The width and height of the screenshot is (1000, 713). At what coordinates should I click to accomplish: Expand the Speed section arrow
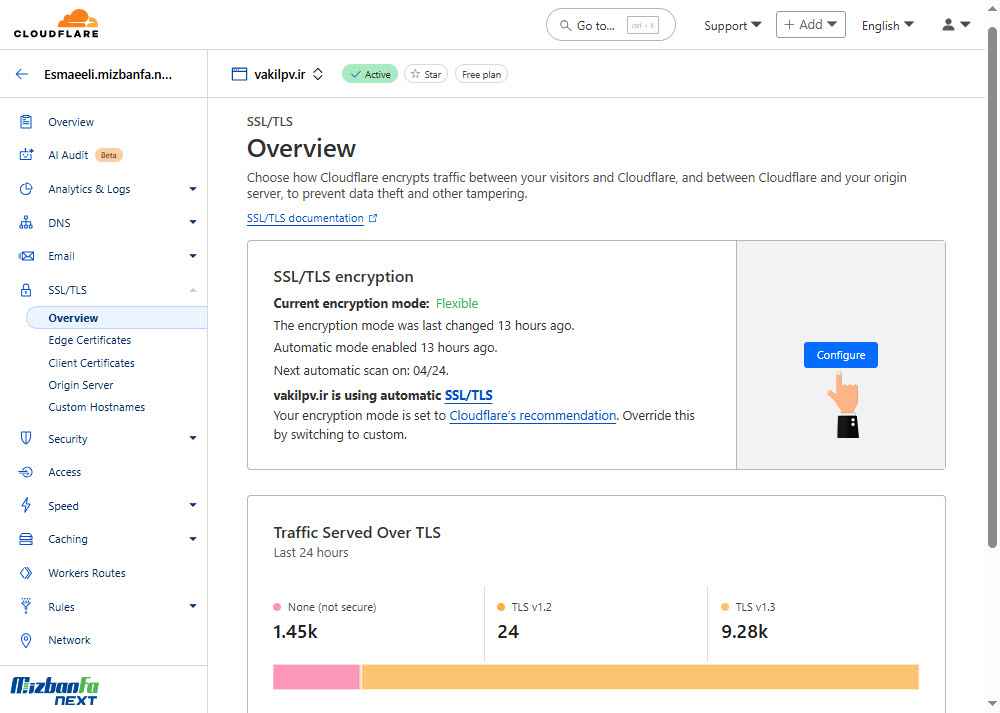coord(193,505)
